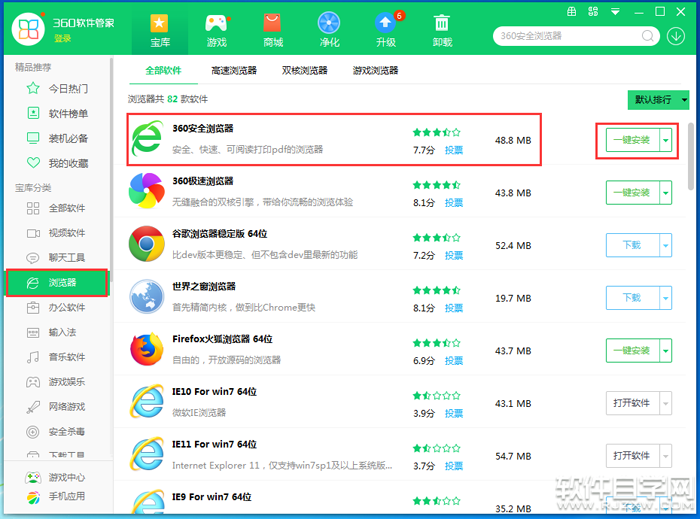Open the 宝库 star icon tab
The width and height of the screenshot is (700, 519).
tap(159, 31)
